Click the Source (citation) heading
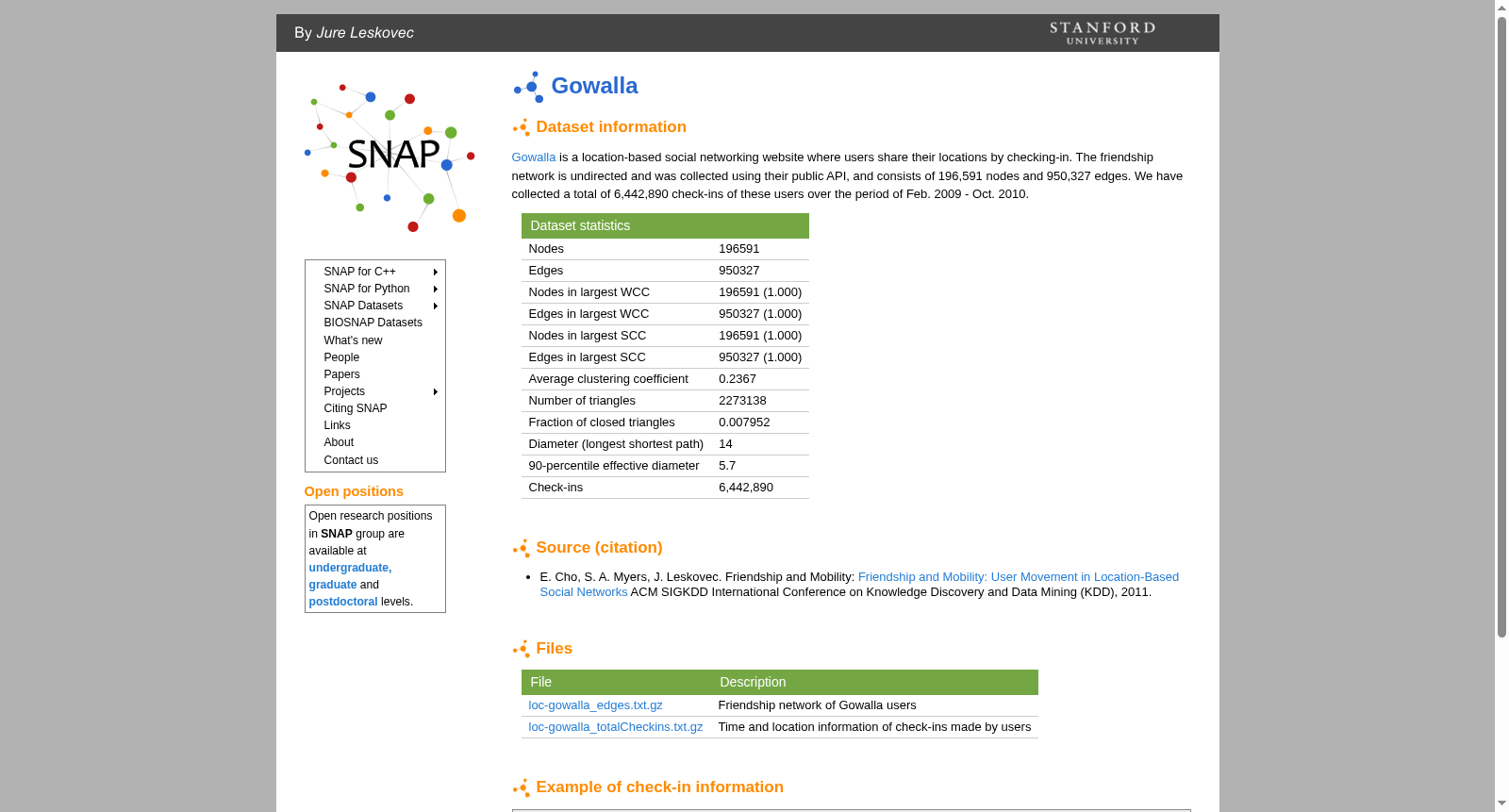This screenshot has height=812, width=1509. (599, 548)
